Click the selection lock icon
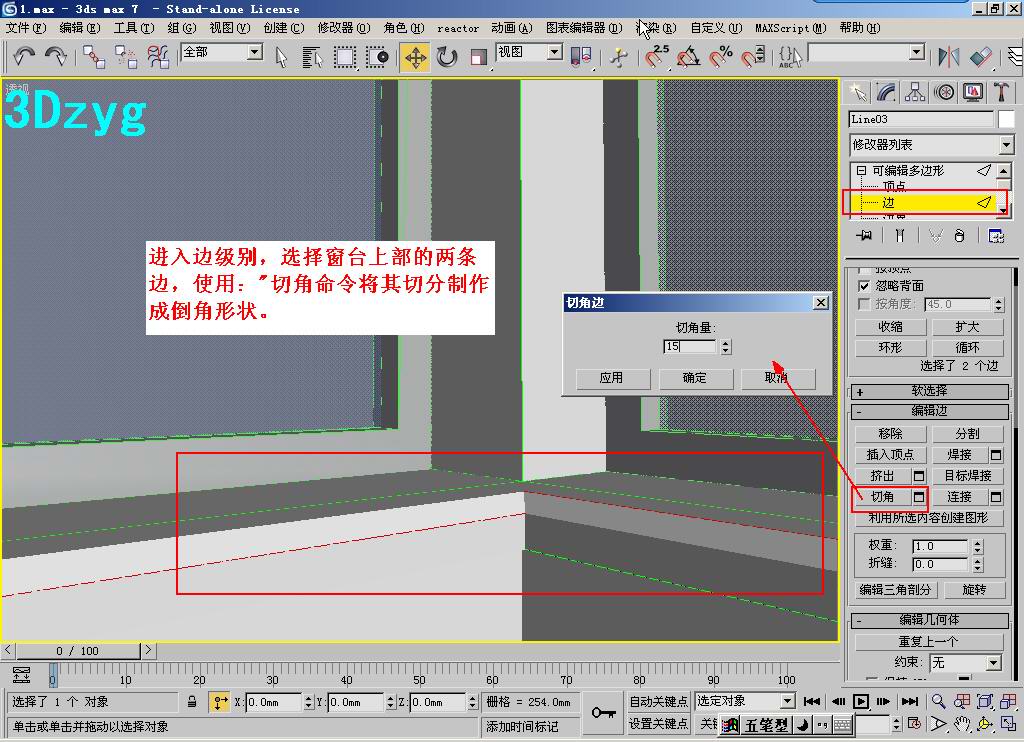Screen dimensions: 1024x742 point(192,702)
